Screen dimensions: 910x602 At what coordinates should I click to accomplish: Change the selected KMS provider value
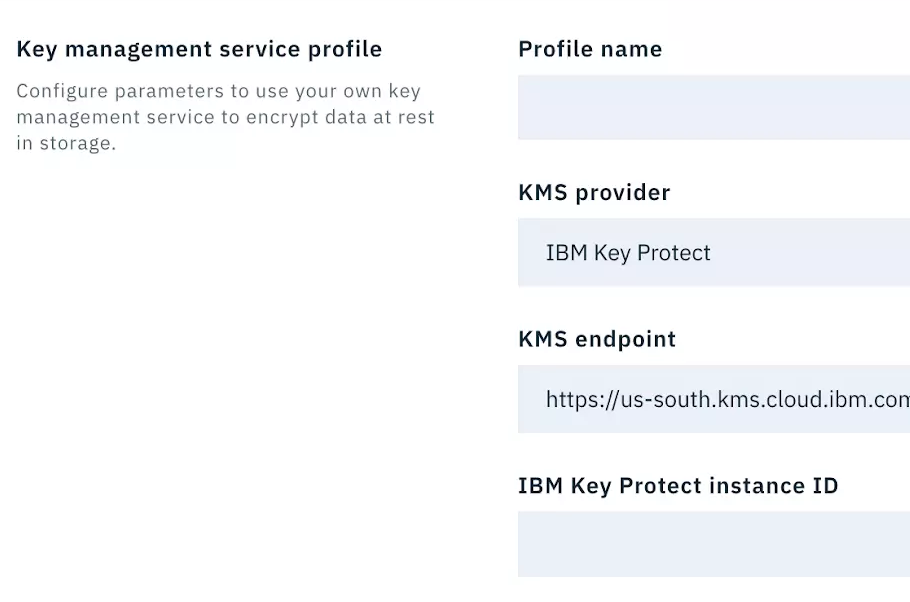700,252
